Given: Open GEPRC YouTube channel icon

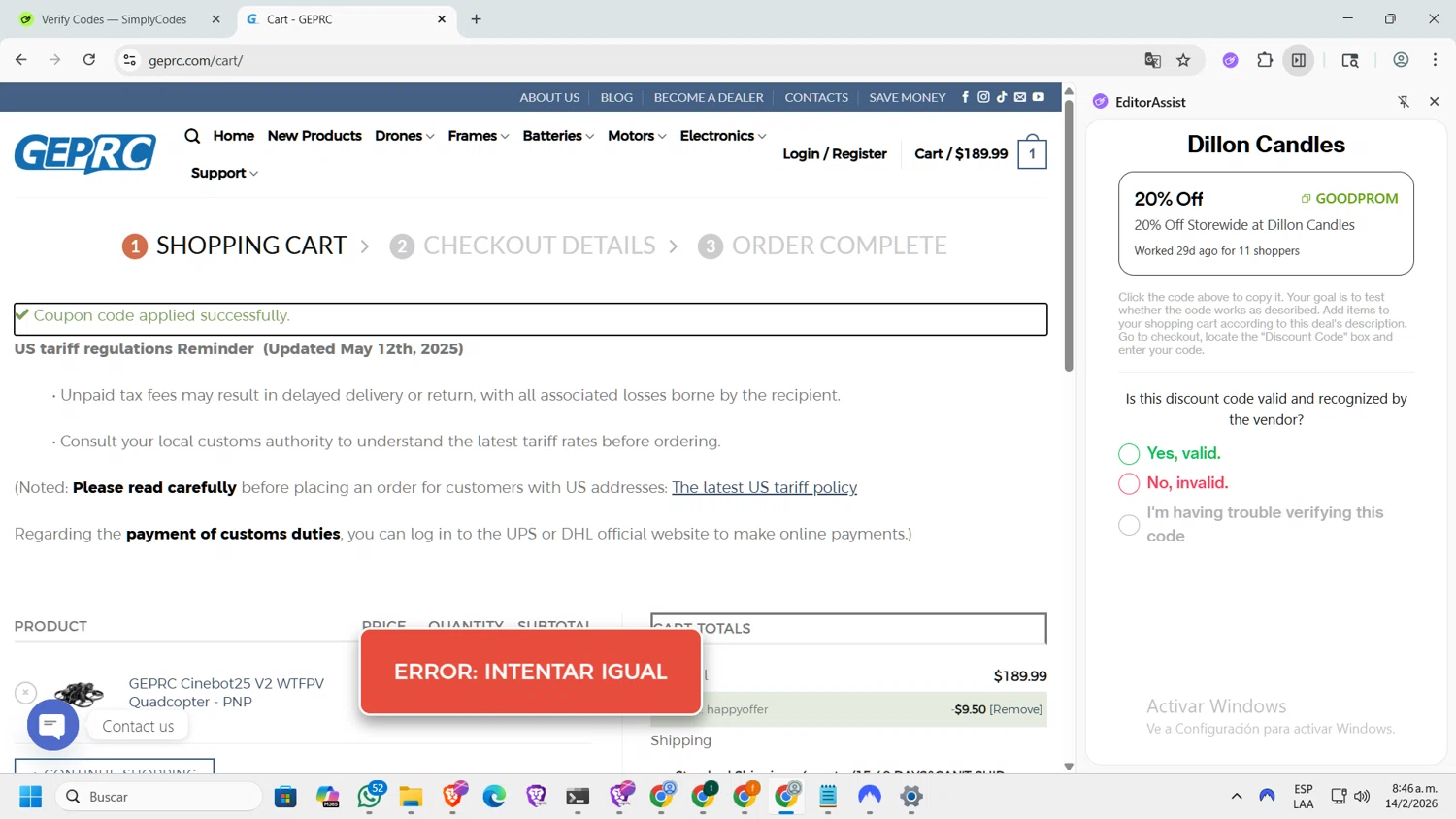Looking at the screenshot, I should (x=1039, y=97).
